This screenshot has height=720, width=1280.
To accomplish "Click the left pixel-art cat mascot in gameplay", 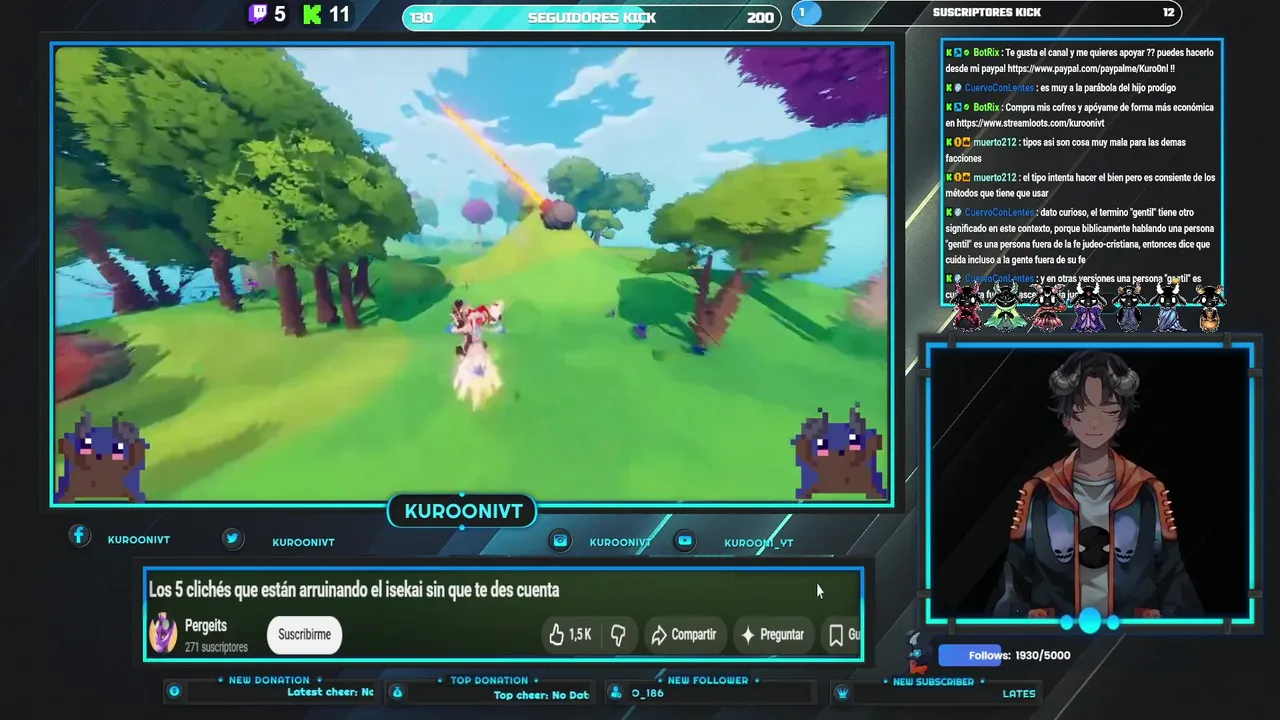I will tap(103, 455).
